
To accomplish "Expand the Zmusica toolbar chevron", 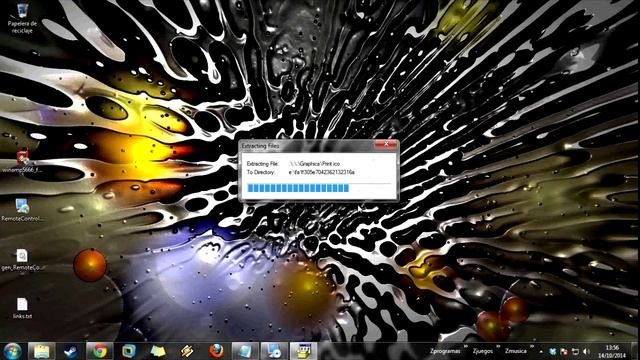I will (531, 347).
